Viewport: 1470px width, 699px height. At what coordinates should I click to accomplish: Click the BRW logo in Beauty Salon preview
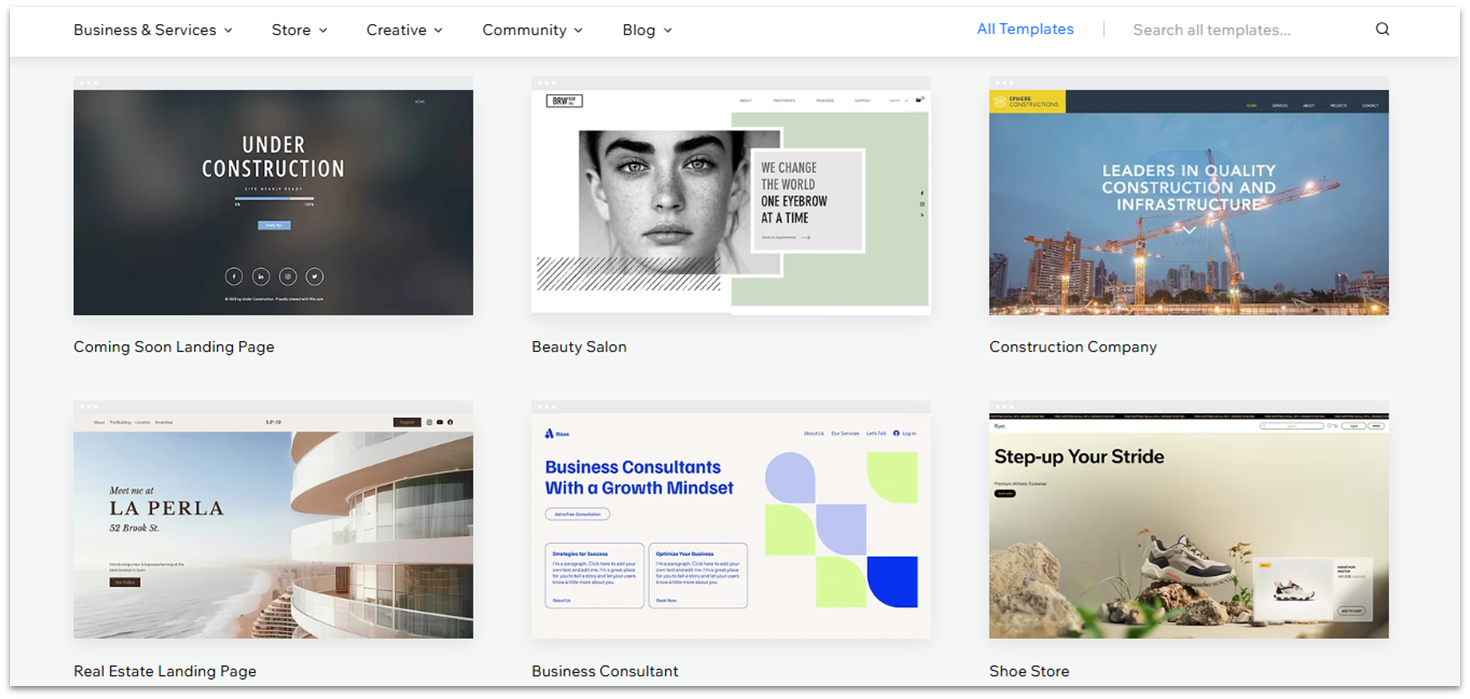(x=564, y=101)
